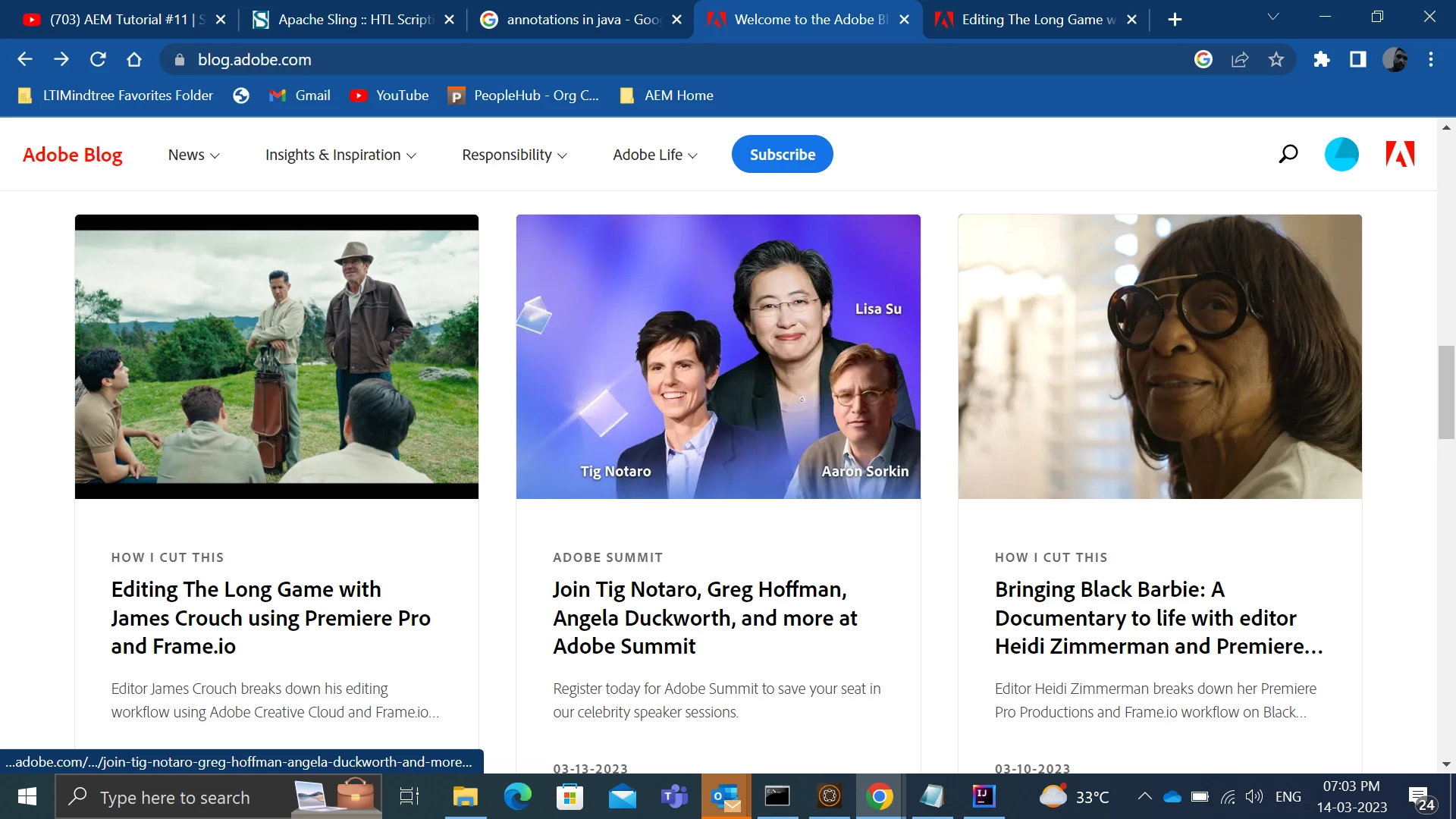Expand the Adobe Life dropdown
1456x819 pixels.
click(x=654, y=155)
